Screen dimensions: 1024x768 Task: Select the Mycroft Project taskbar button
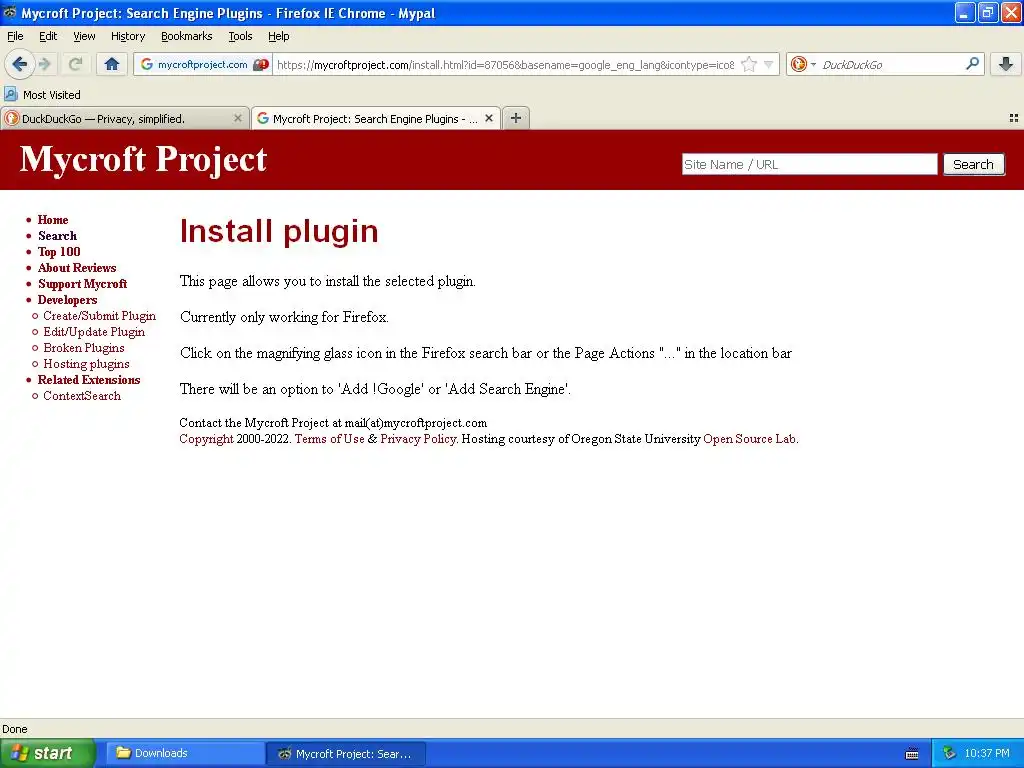(x=346, y=754)
